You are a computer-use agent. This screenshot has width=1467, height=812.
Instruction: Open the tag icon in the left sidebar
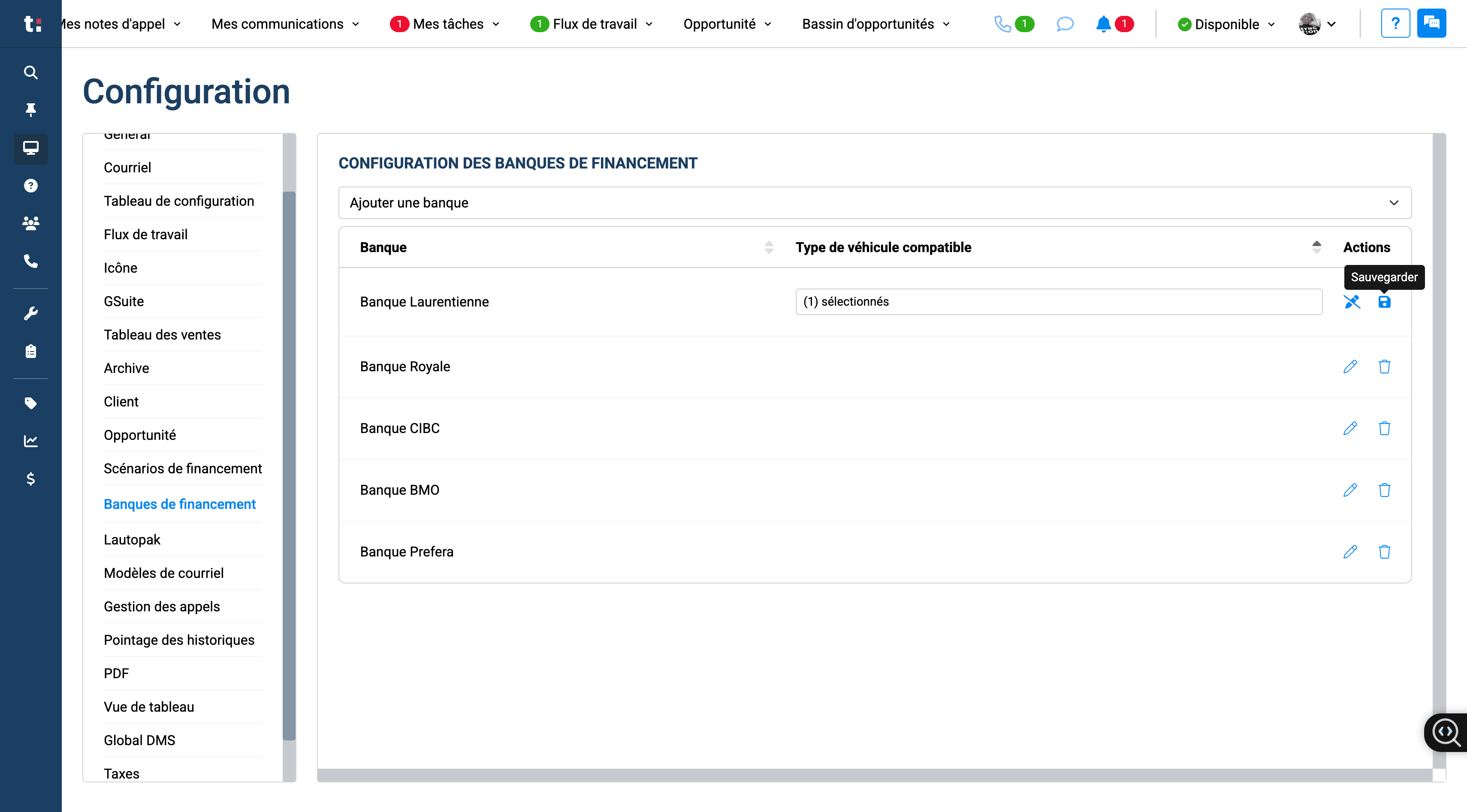(x=31, y=403)
